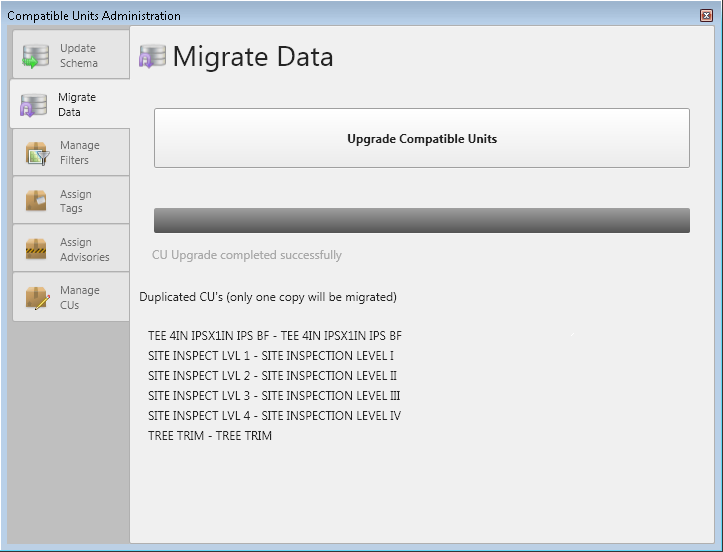Click the Assign Advisories caution-box icon
This screenshot has height=552, width=723.
coord(37,249)
